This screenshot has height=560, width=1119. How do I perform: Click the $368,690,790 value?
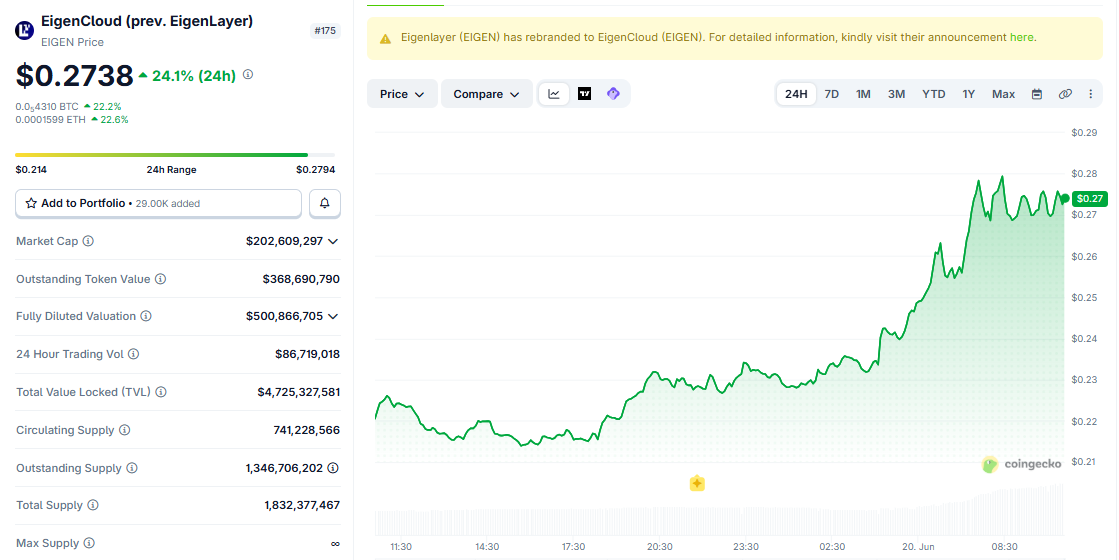tap(301, 279)
